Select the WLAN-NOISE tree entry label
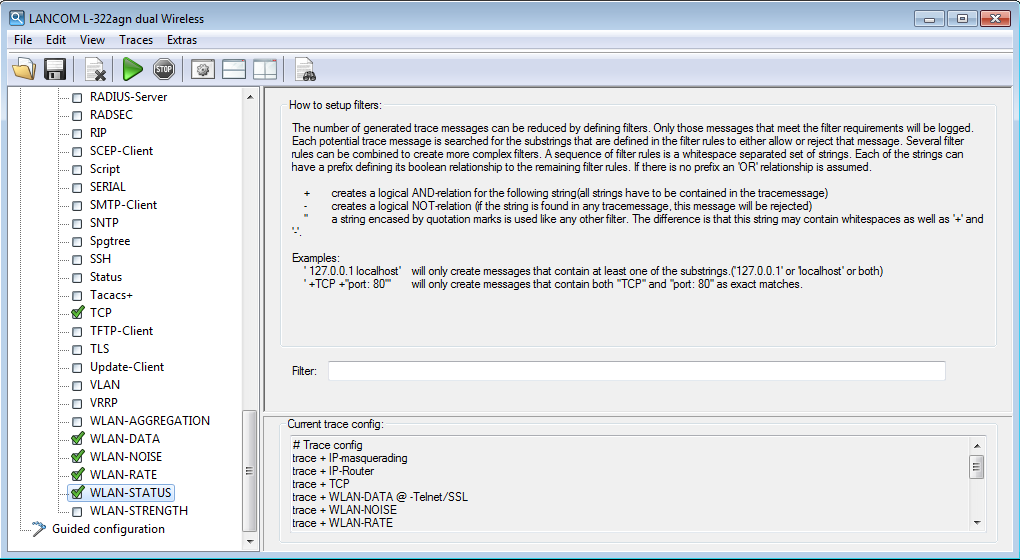1020x560 pixels. [125, 457]
